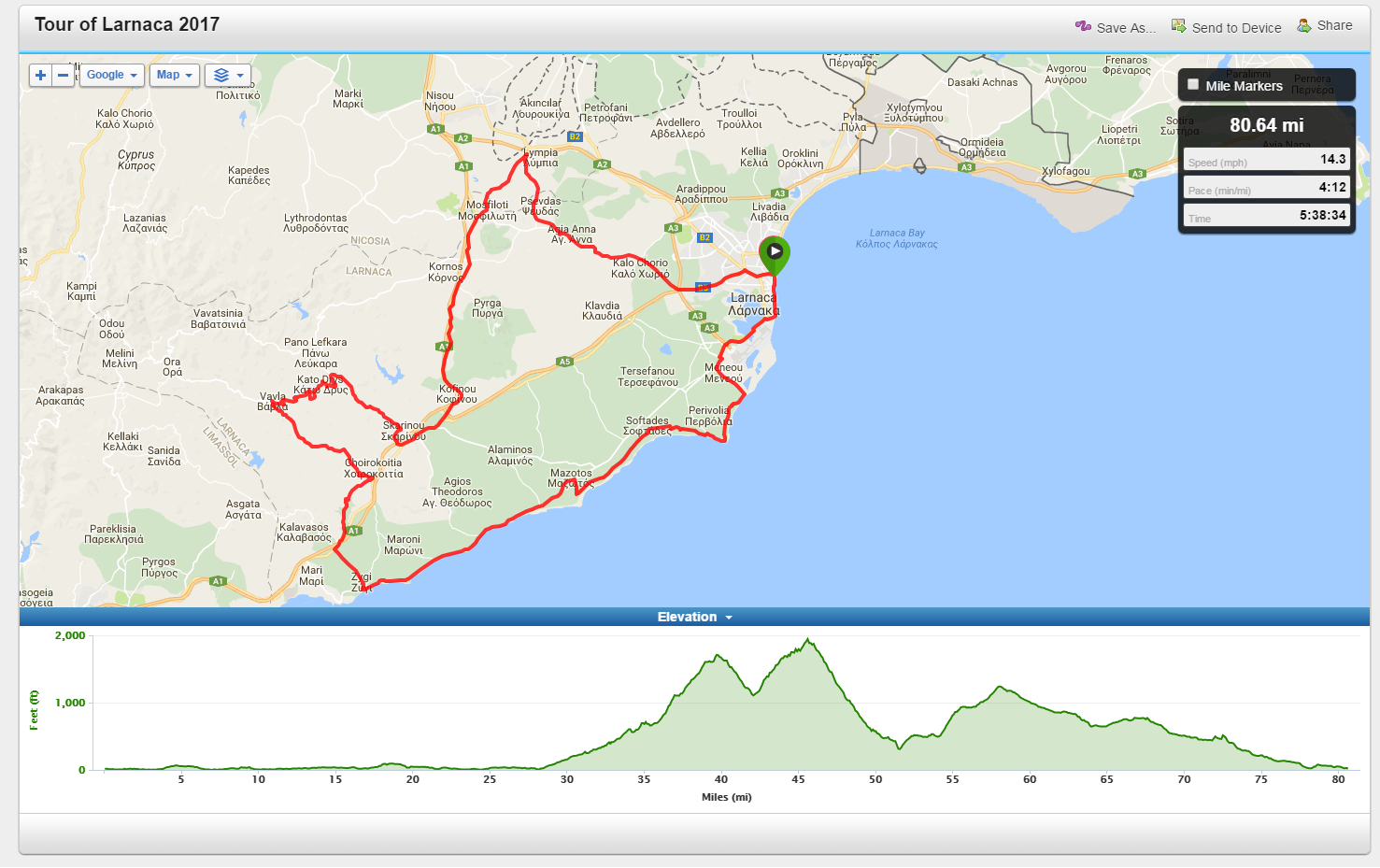The width and height of the screenshot is (1380, 868).
Task: Click the Save As... link
Action: click(x=1126, y=28)
